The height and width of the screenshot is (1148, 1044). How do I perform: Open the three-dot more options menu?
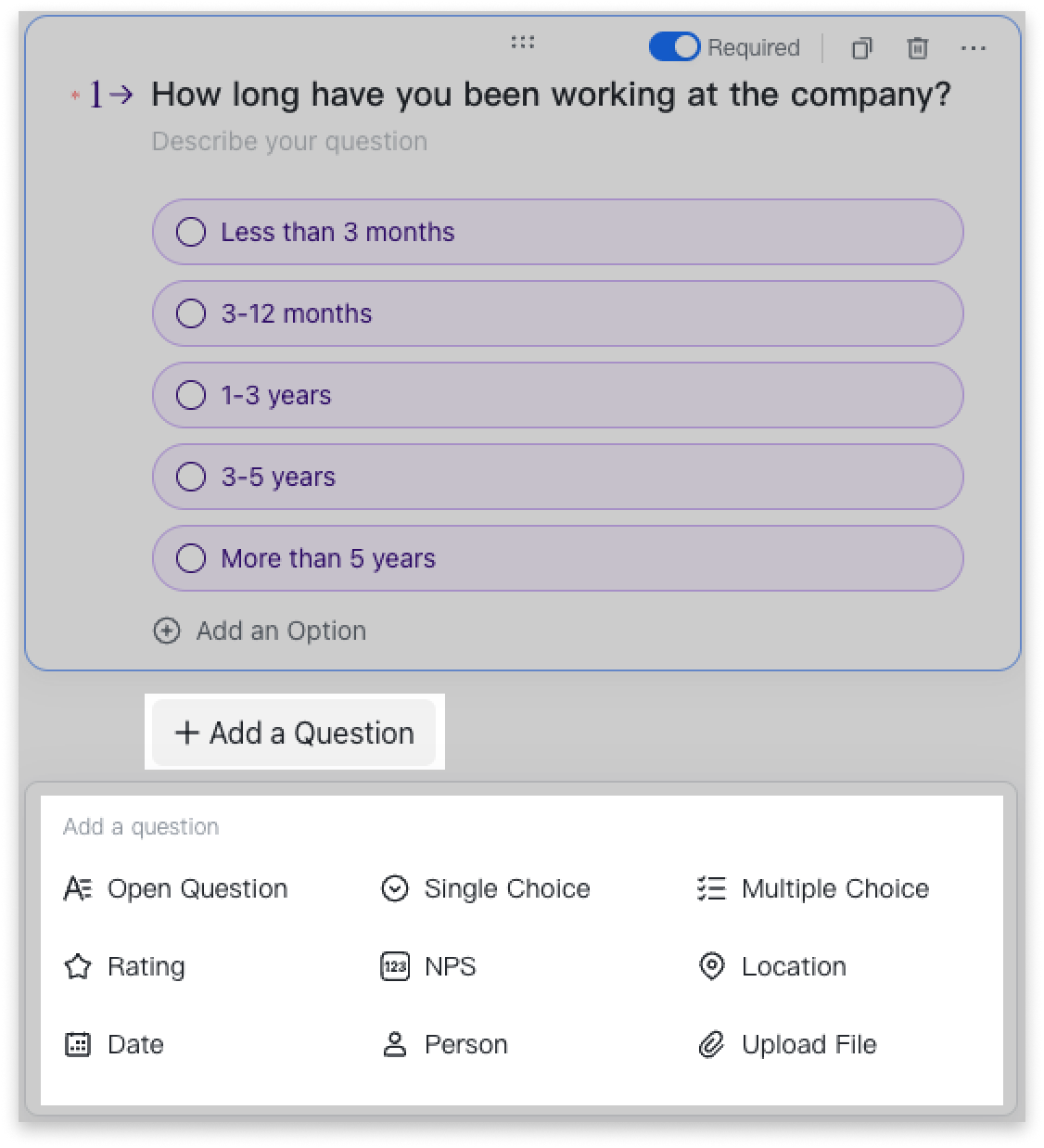(x=973, y=48)
